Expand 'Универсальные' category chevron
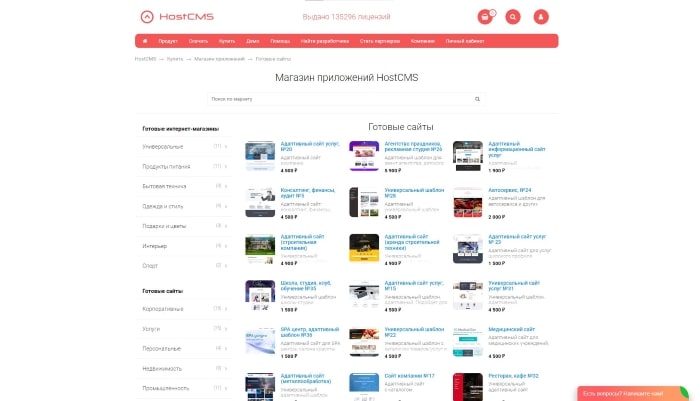Screen dimensions: 700x401 click(x=226, y=146)
